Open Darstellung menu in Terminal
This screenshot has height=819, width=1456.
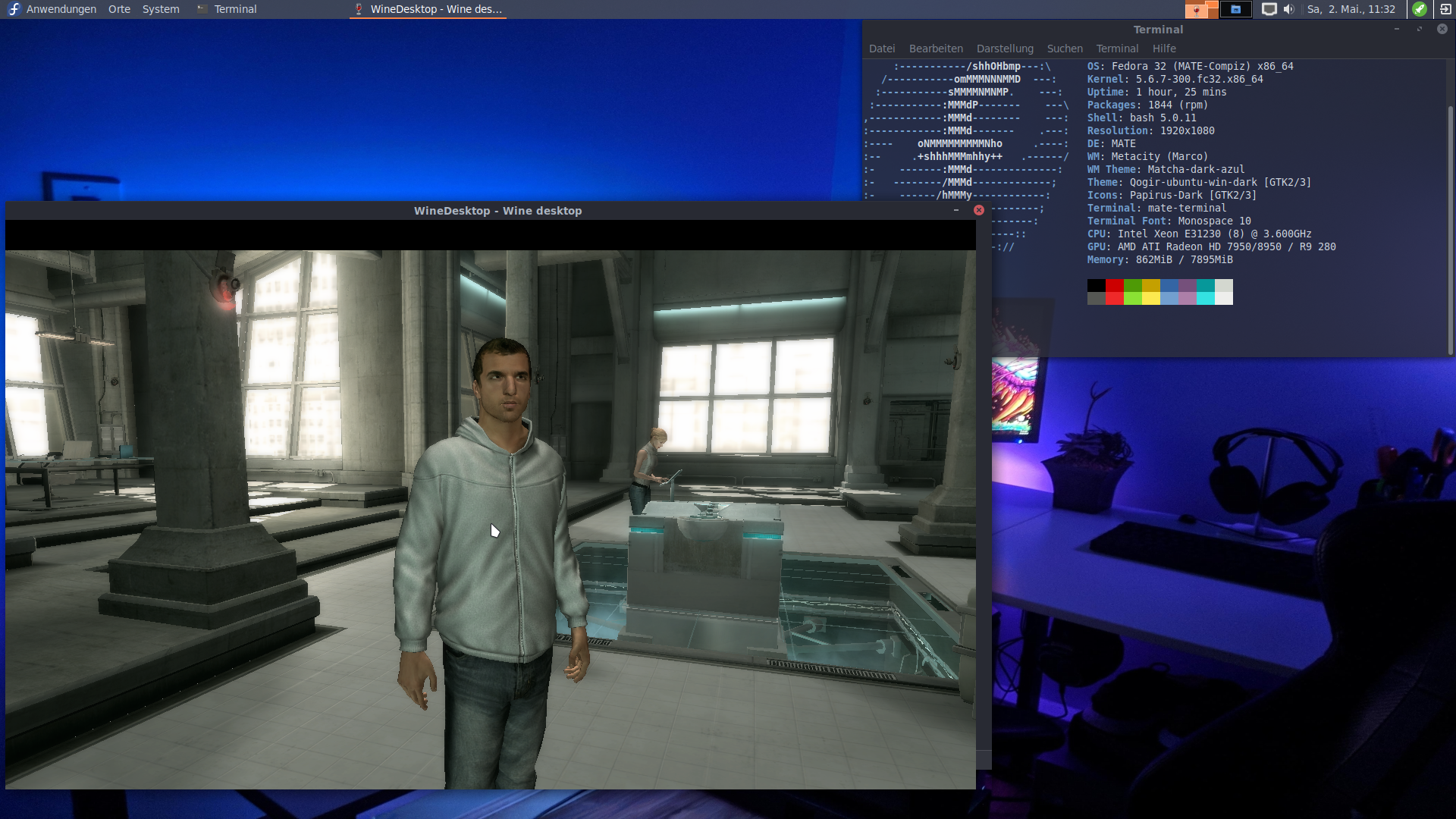click(x=1005, y=49)
